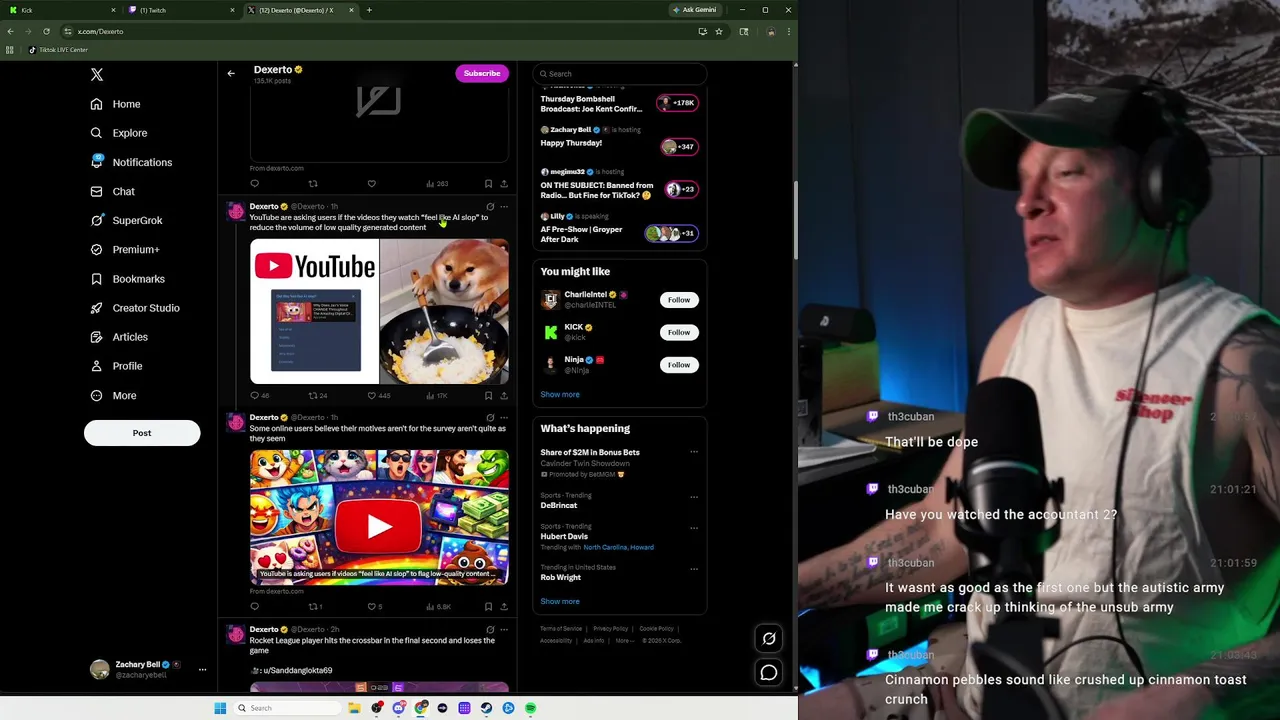Open the Shiba cooking rice image
The width and height of the screenshot is (1280, 720).
coord(445,311)
